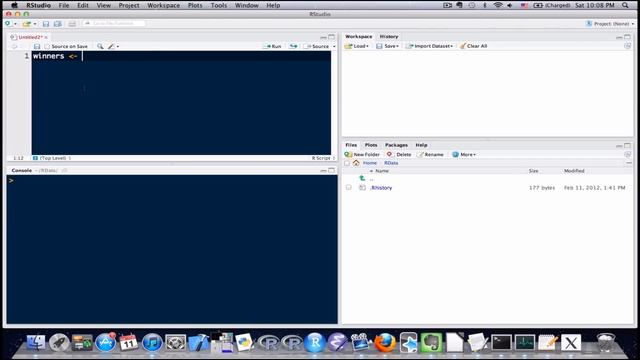Open the Save dropdown in Workspace

[x=387, y=46]
